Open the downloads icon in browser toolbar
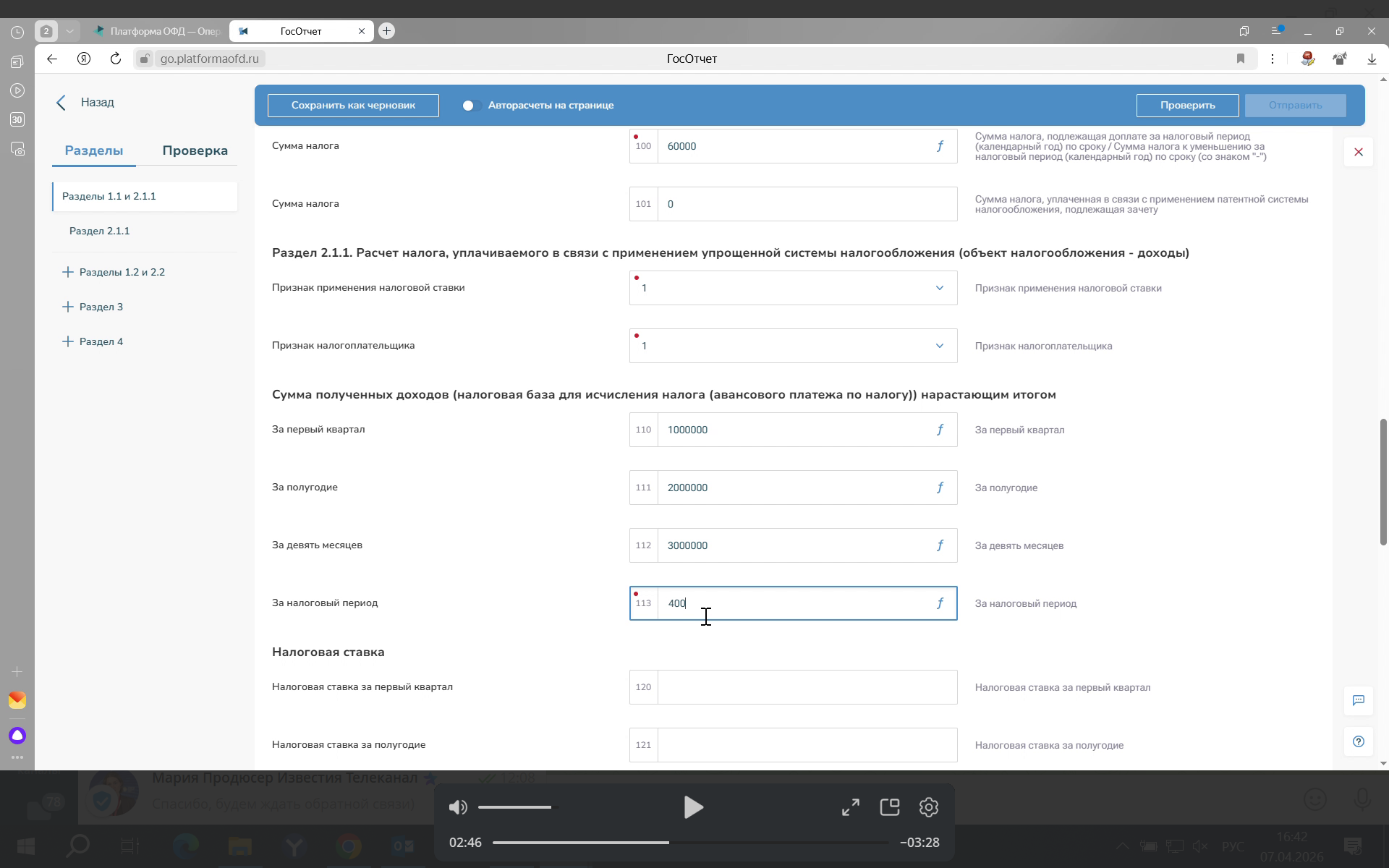The width and height of the screenshot is (1389, 868). pyautogui.click(x=1371, y=59)
